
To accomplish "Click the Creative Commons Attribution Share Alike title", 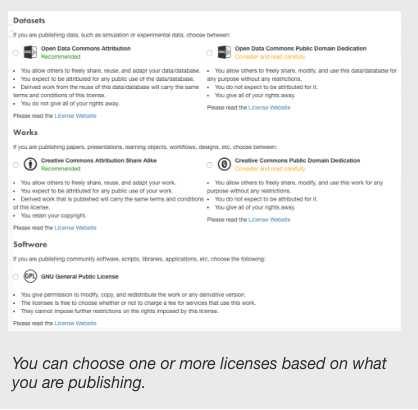I will coord(99,160).
